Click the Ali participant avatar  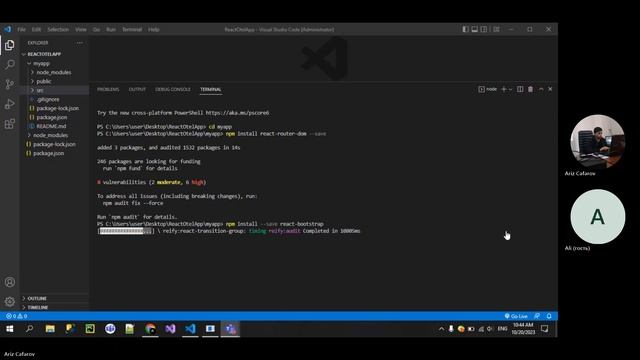[x=598, y=217]
